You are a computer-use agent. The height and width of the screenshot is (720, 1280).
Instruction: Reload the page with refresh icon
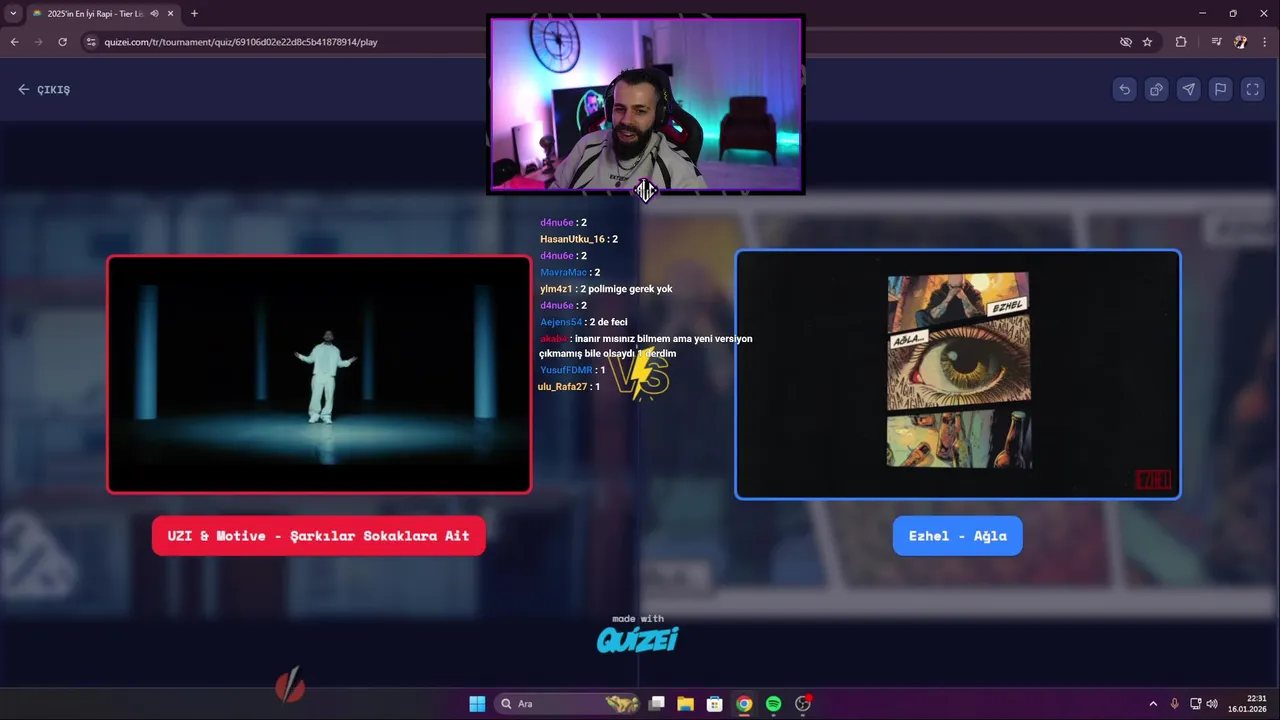62,42
